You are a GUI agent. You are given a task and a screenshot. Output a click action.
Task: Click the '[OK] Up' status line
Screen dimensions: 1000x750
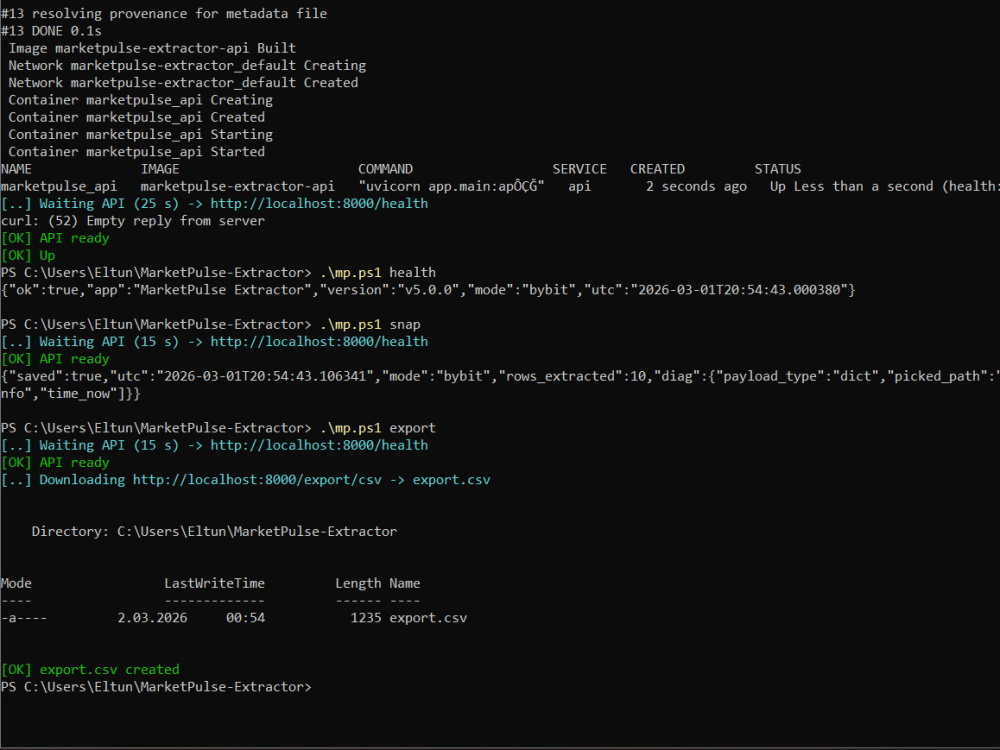click(x=28, y=255)
